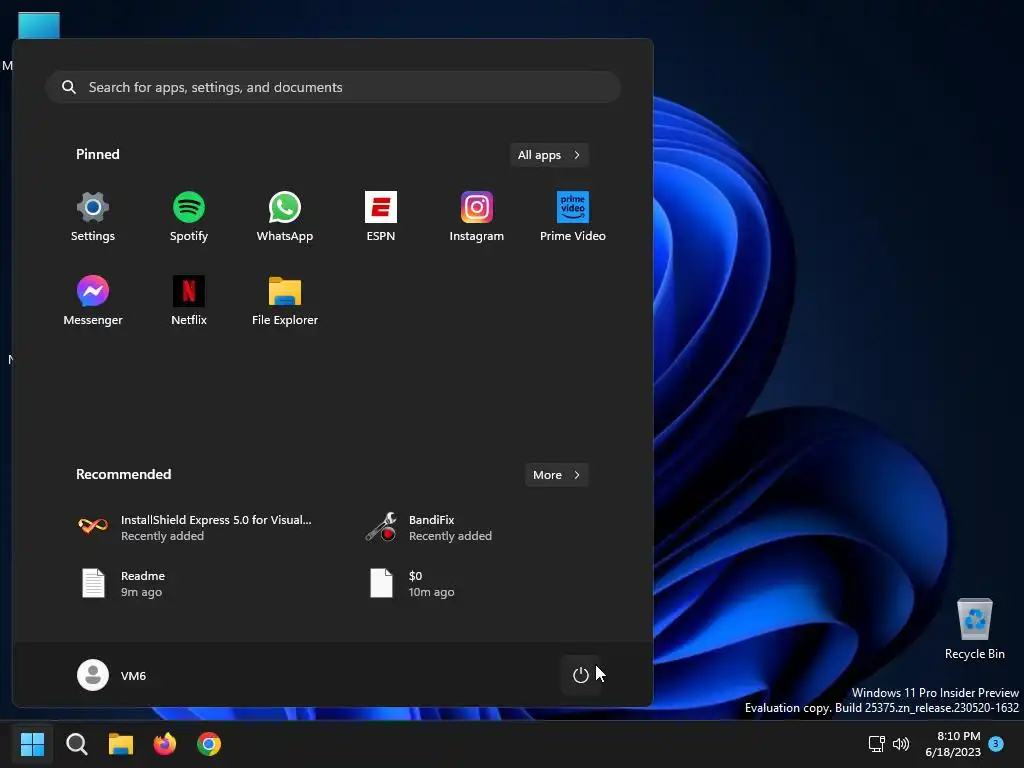
Task: Open Search from the taskbar
Action: (x=76, y=744)
